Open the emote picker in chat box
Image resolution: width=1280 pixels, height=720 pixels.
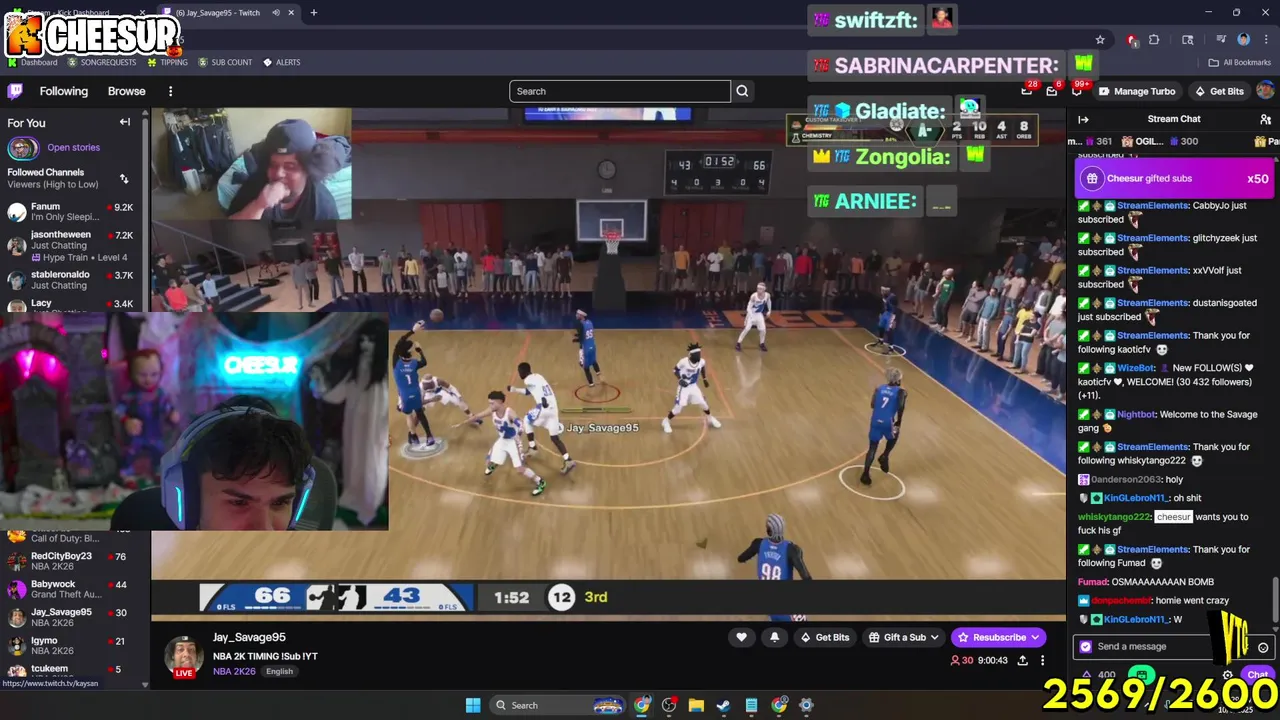point(1263,647)
